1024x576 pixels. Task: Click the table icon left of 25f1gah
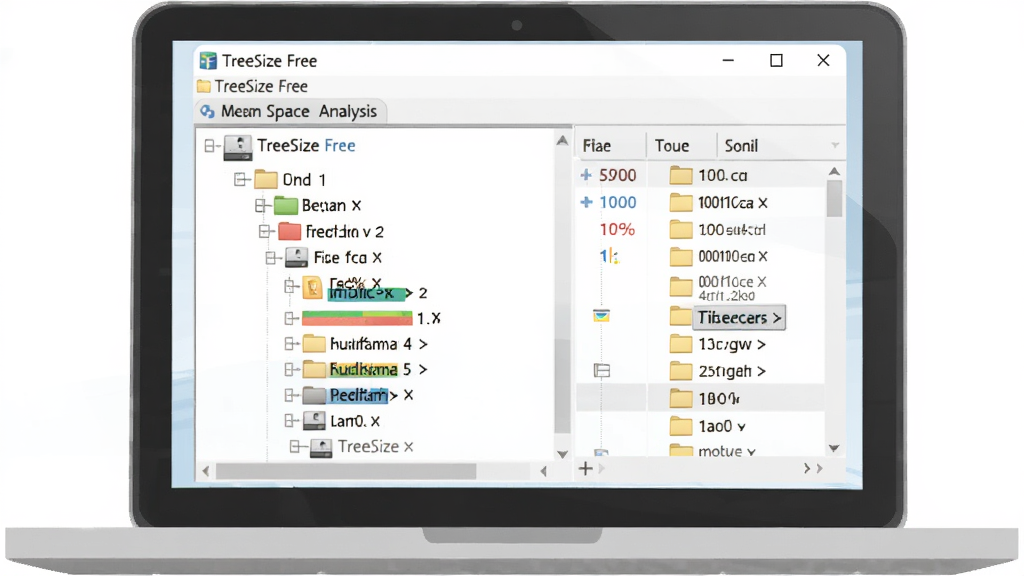tap(601, 371)
